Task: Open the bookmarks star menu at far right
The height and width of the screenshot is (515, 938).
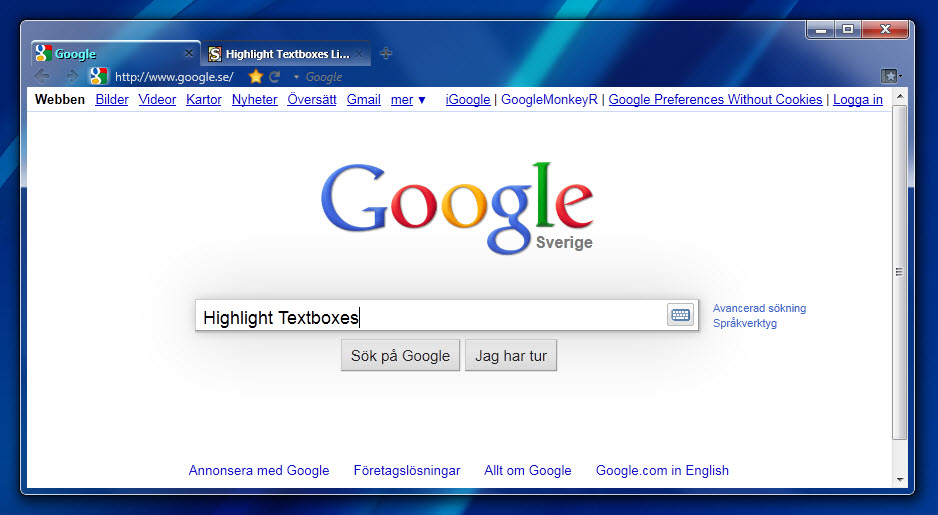Action: [x=891, y=76]
